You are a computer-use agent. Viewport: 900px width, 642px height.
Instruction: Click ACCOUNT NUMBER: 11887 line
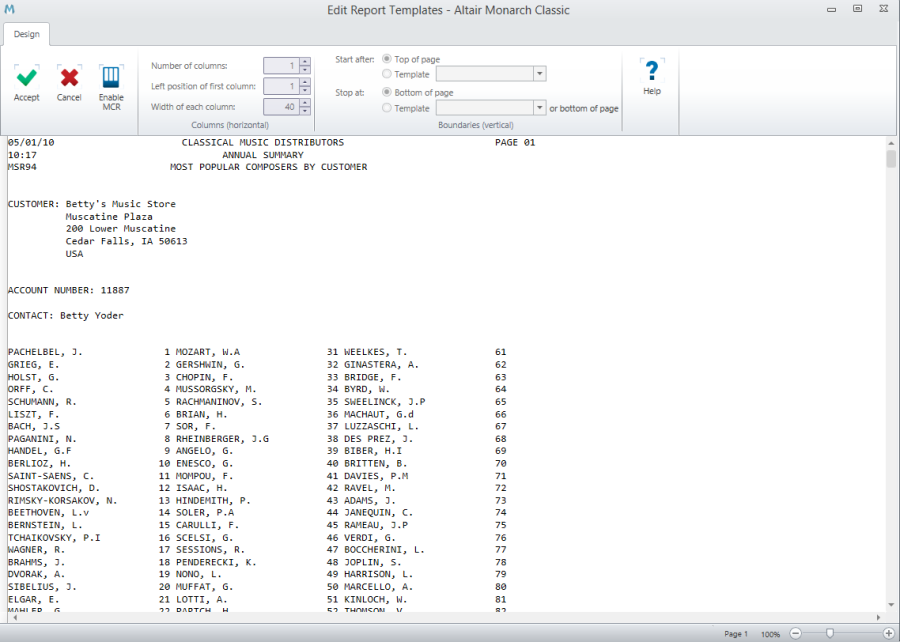[68, 290]
